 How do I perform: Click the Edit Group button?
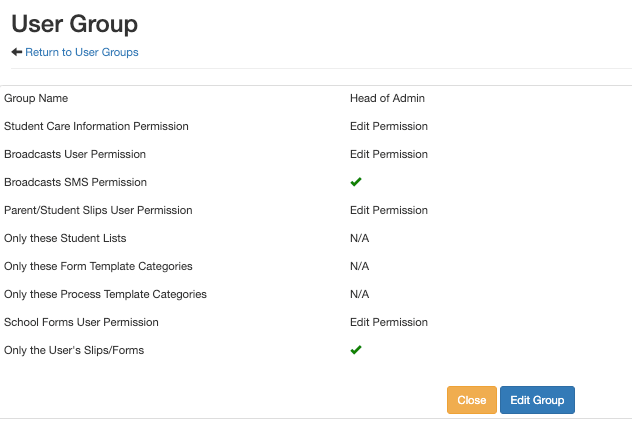(537, 400)
